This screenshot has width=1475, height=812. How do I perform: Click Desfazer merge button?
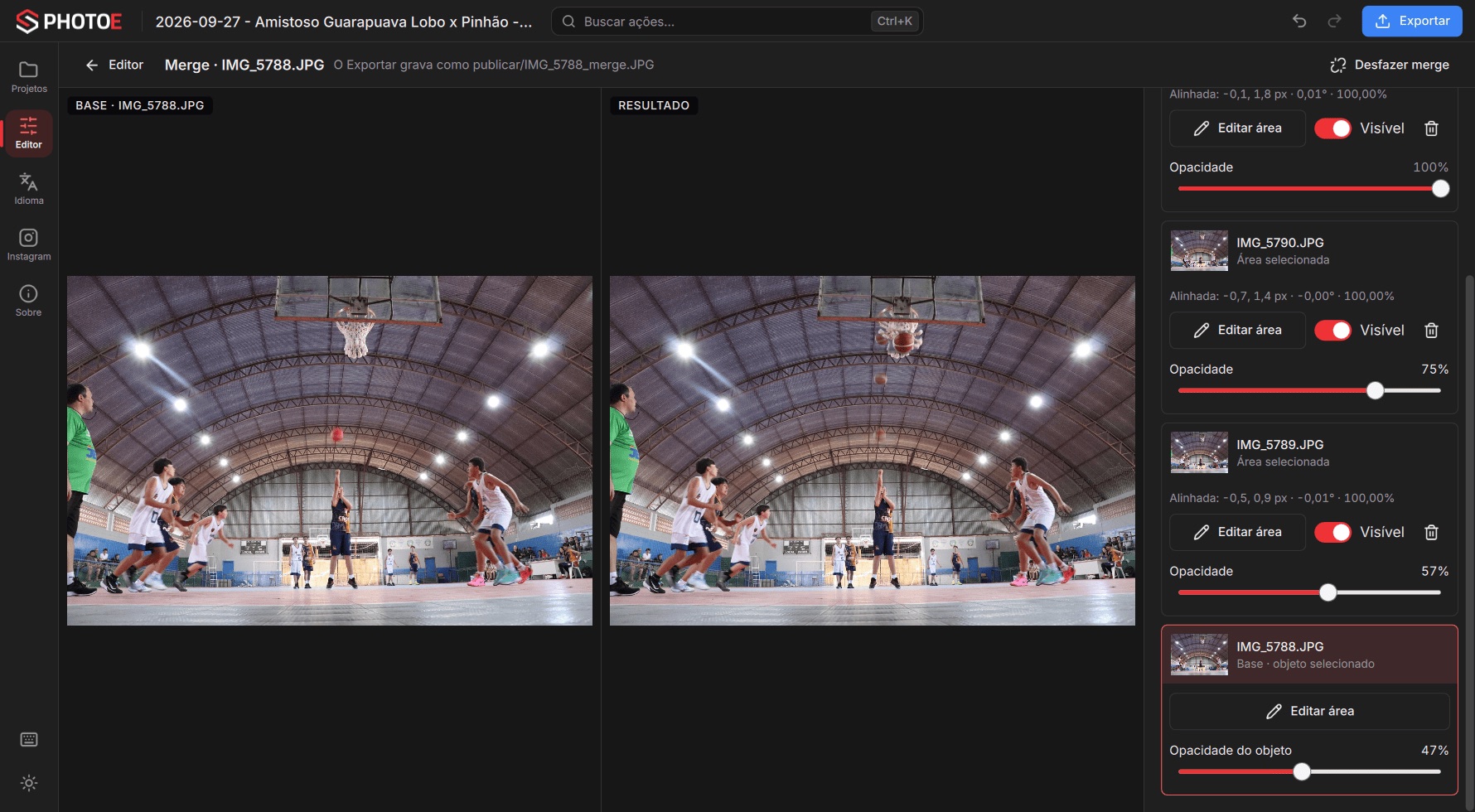pos(1390,65)
